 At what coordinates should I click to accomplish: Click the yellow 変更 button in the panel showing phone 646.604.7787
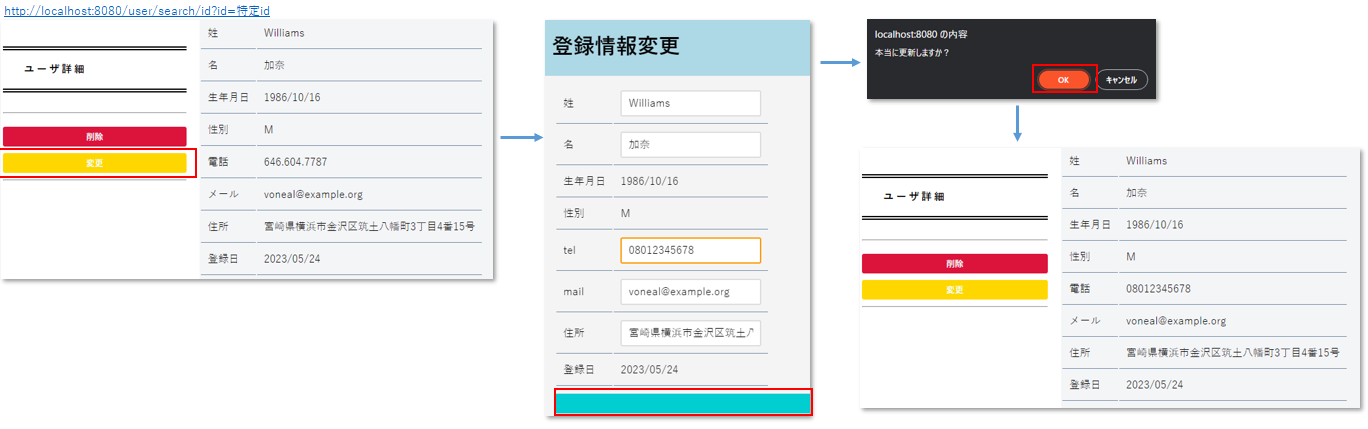(95, 163)
